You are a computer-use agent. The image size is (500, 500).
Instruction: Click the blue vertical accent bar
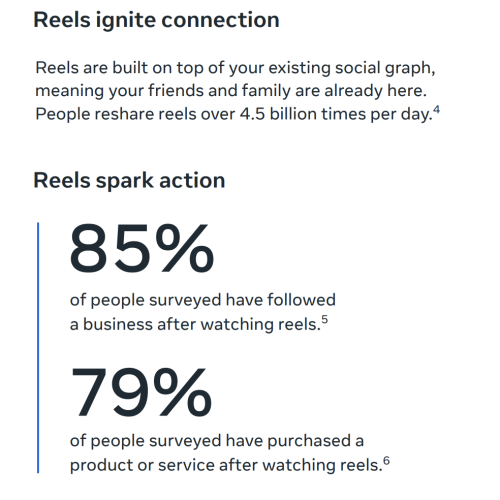[38, 347]
